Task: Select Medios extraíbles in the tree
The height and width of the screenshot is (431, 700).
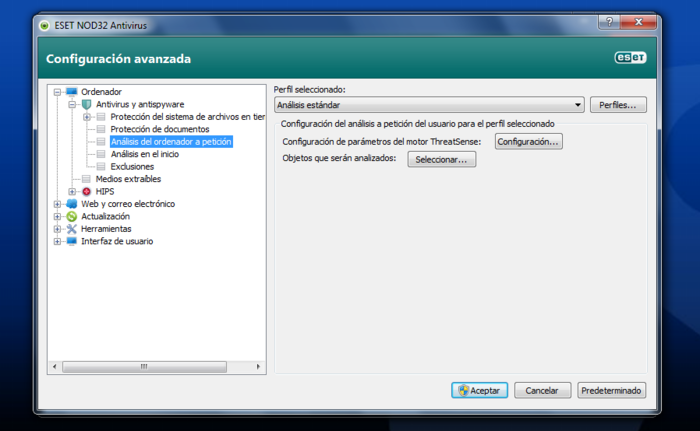Action: pyautogui.click(x=128, y=179)
